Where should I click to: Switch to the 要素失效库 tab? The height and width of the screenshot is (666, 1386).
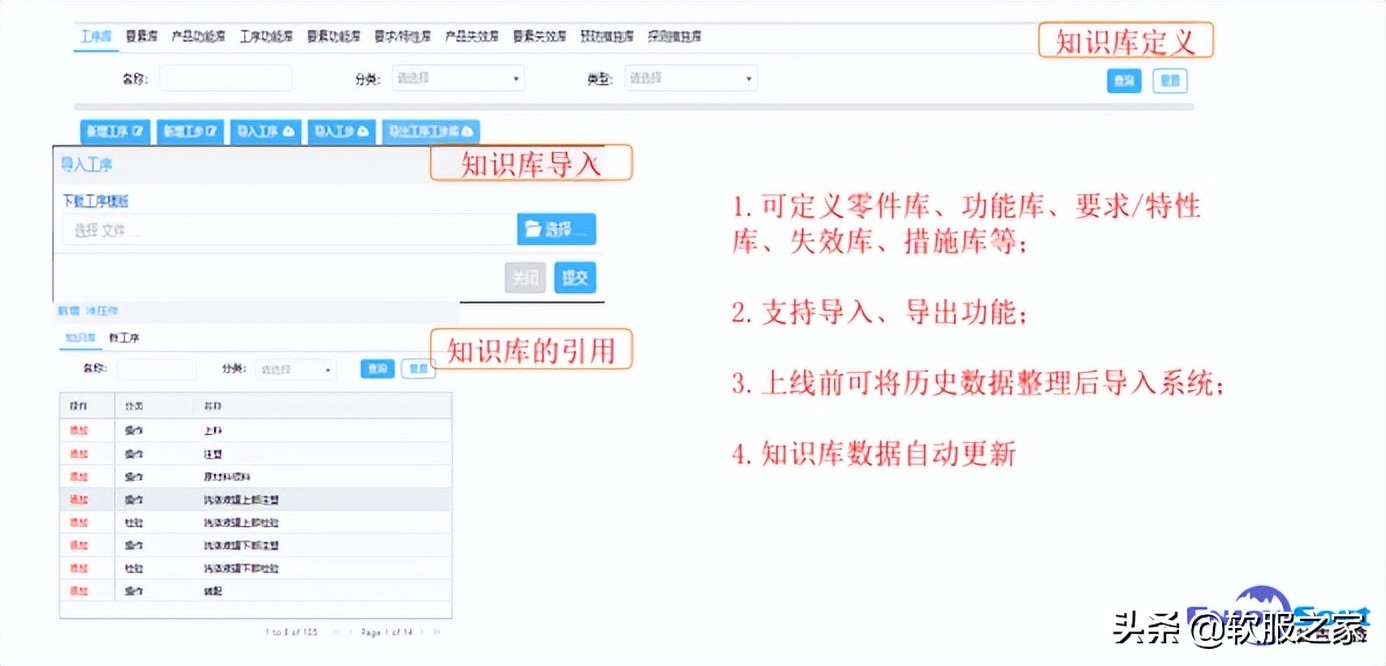pyautogui.click(x=539, y=35)
